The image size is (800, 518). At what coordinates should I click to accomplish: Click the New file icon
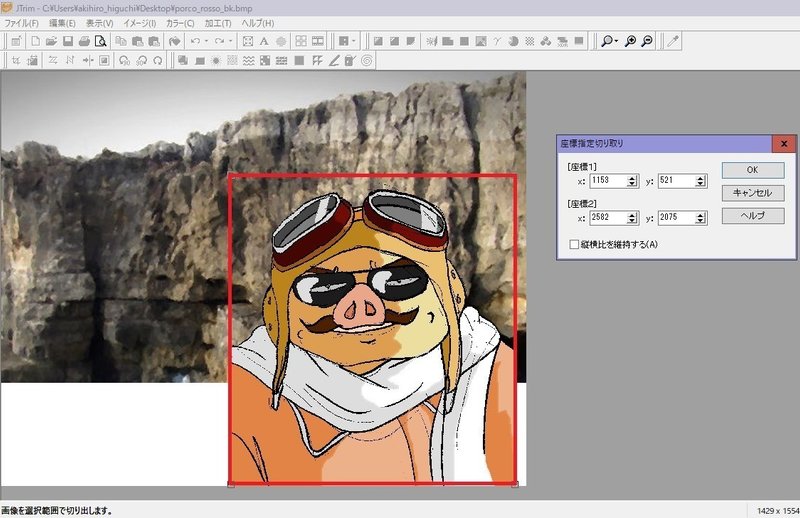point(35,41)
